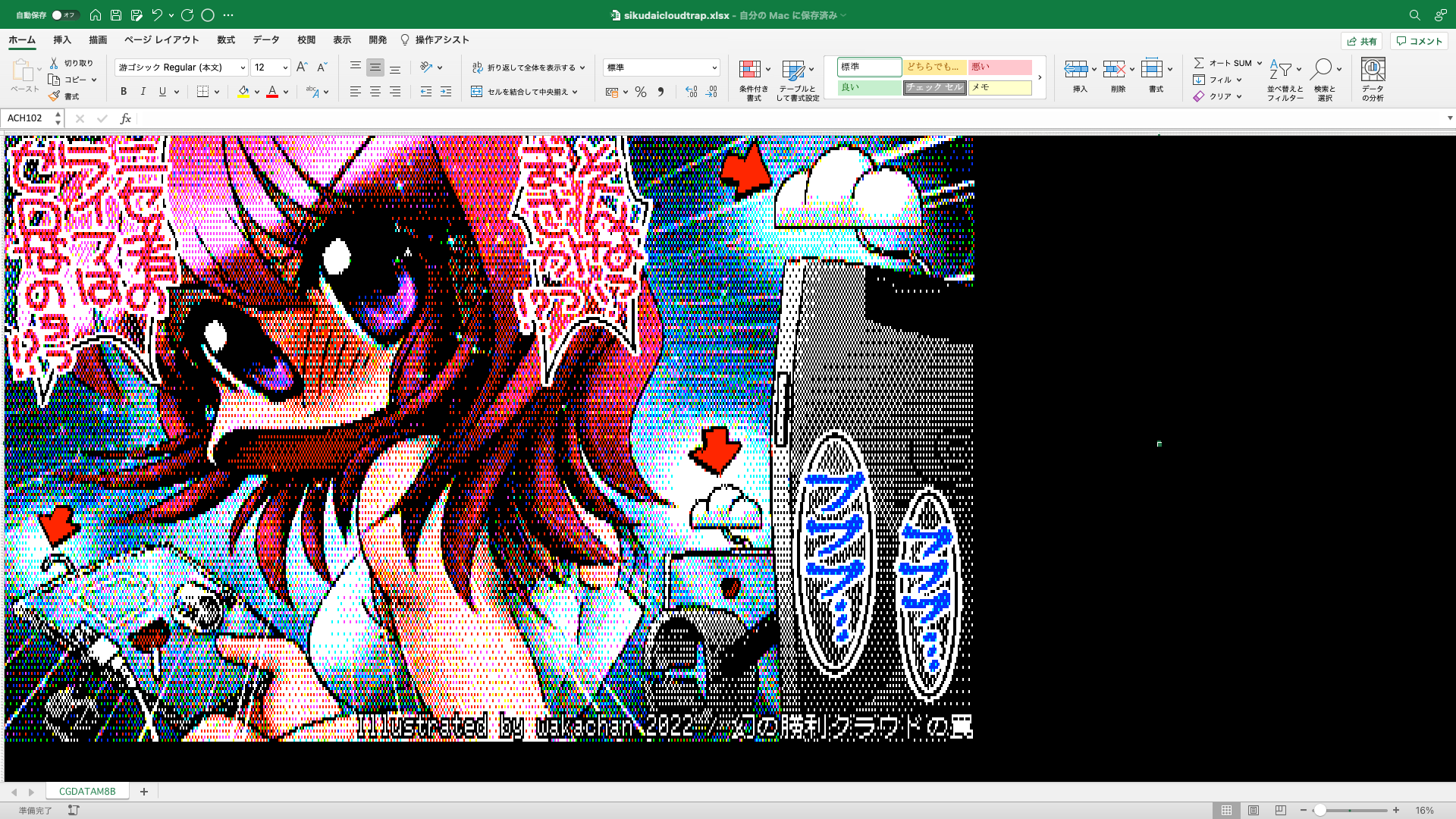Toggle Bold formatting
Screen dimensions: 1456x819
click(x=123, y=92)
